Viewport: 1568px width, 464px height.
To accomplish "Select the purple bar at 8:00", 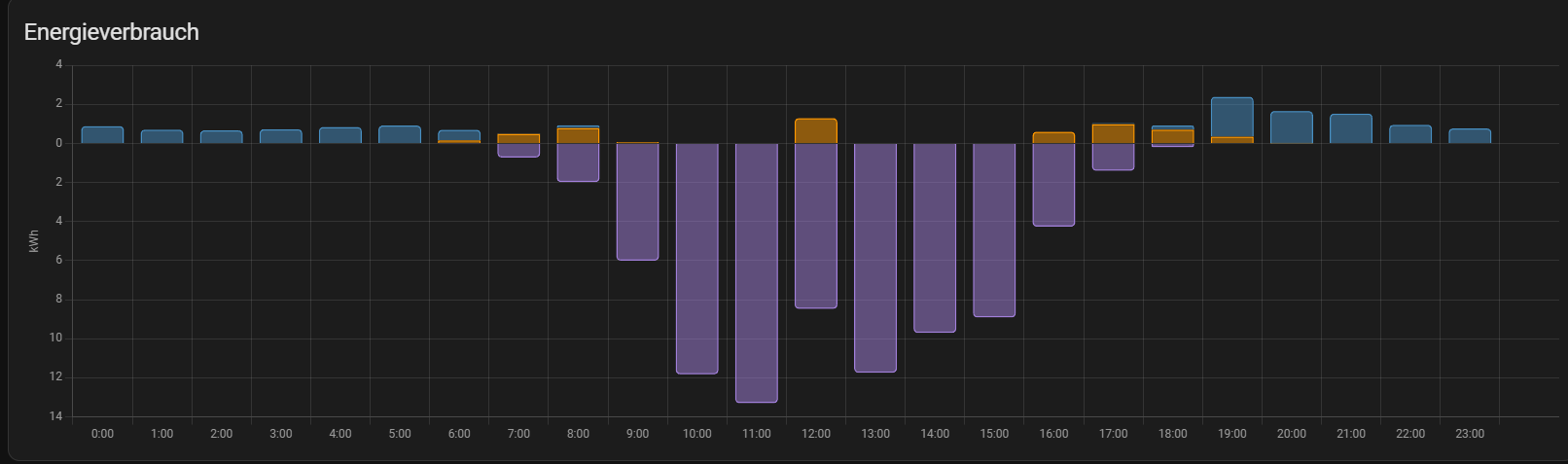I will (x=578, y=162).
